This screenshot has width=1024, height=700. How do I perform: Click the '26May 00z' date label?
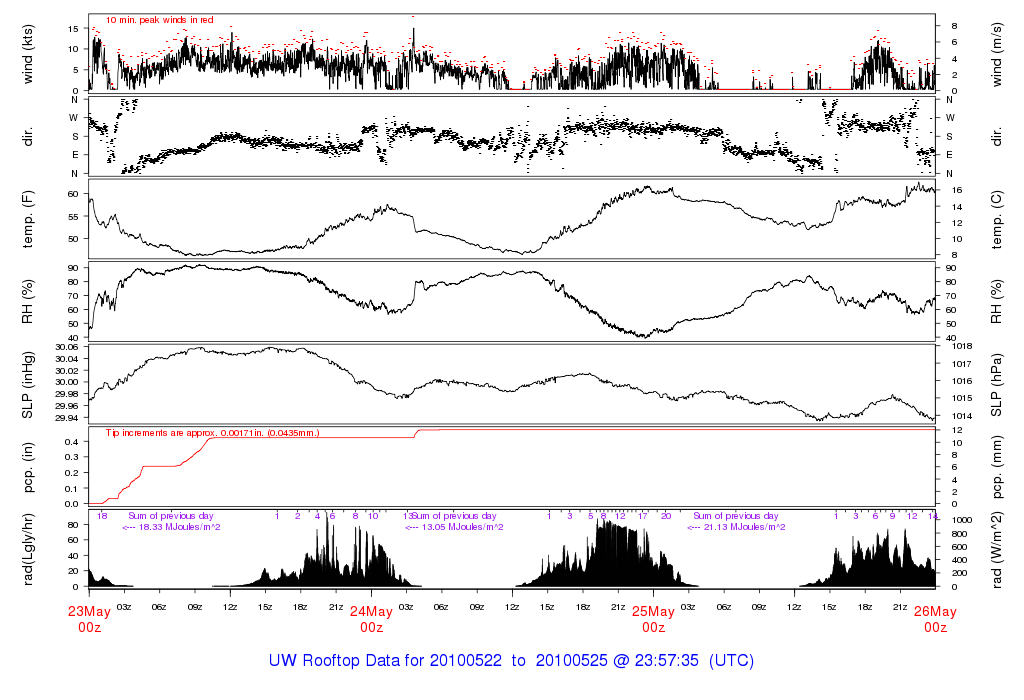(935, 619)
